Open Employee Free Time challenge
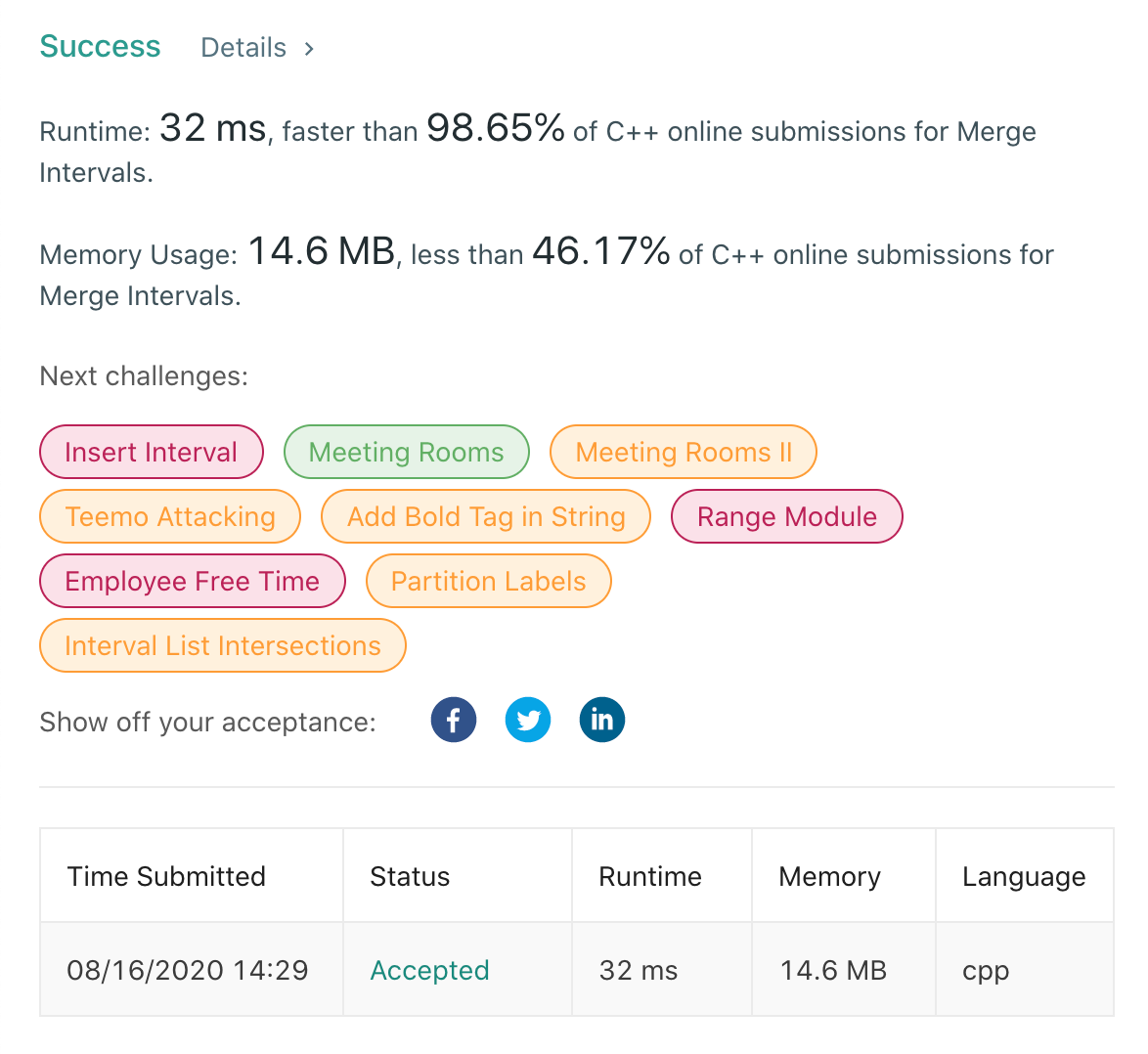 (x=193, y=581)
